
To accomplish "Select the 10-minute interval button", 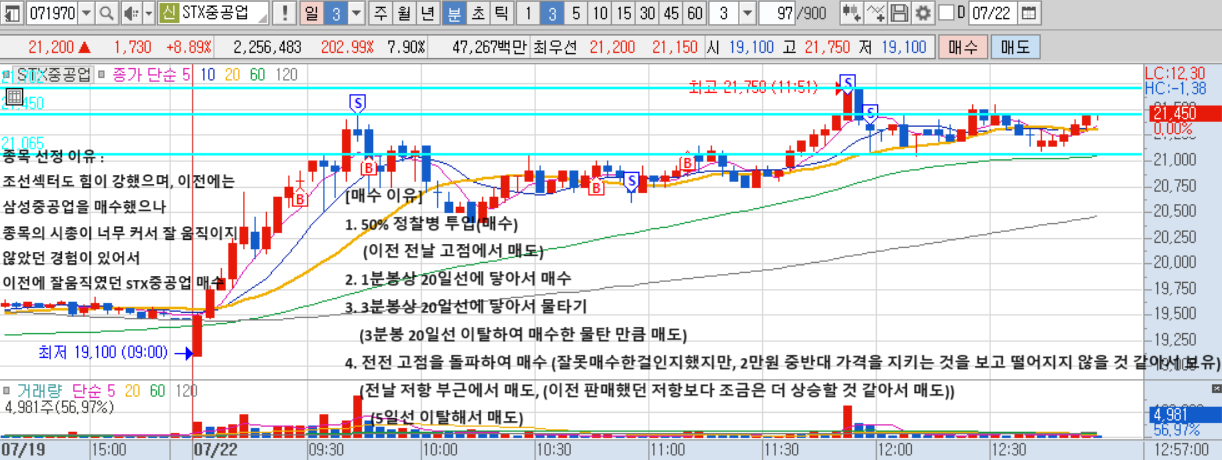I will (599, 14).
